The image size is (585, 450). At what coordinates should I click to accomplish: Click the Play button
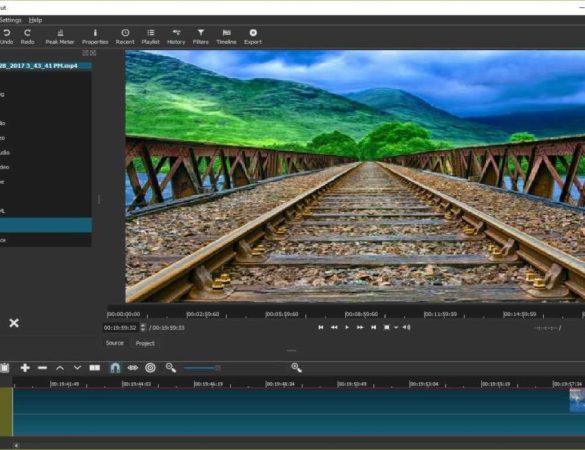coord(347,327)
